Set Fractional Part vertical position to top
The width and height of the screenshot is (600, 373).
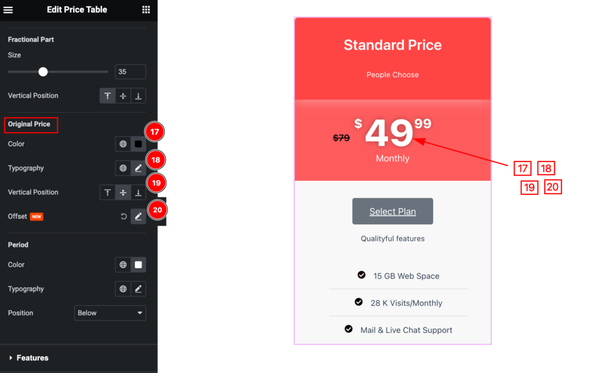pyautogui.click(x=108, y=96)
